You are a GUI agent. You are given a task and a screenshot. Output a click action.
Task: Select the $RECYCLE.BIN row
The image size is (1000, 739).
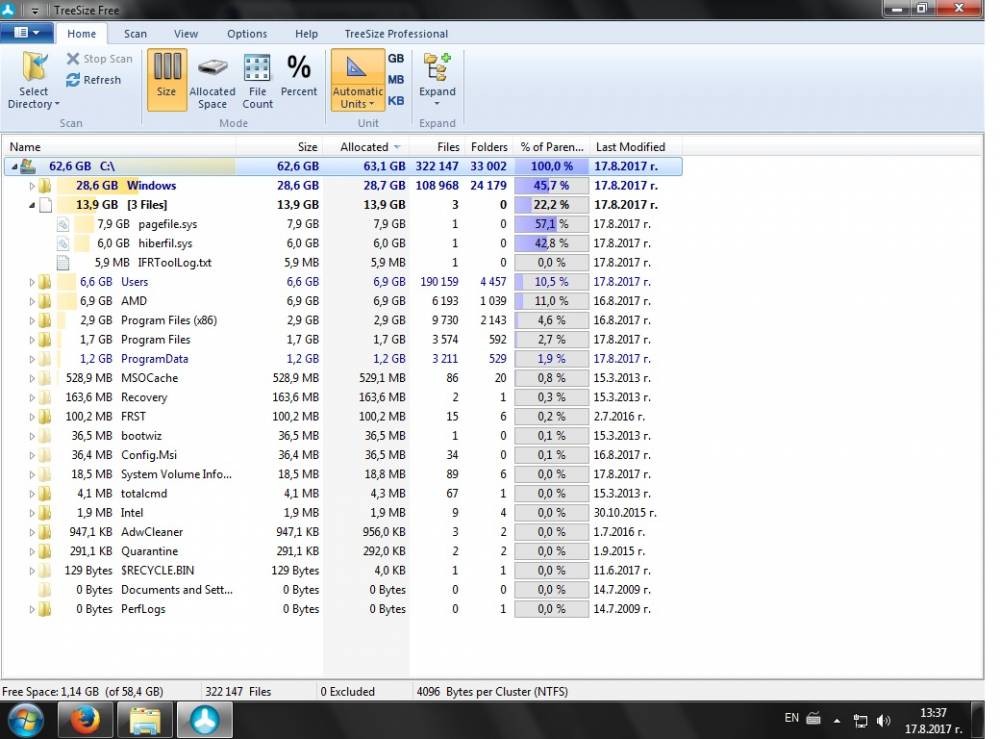click(343, 571)
